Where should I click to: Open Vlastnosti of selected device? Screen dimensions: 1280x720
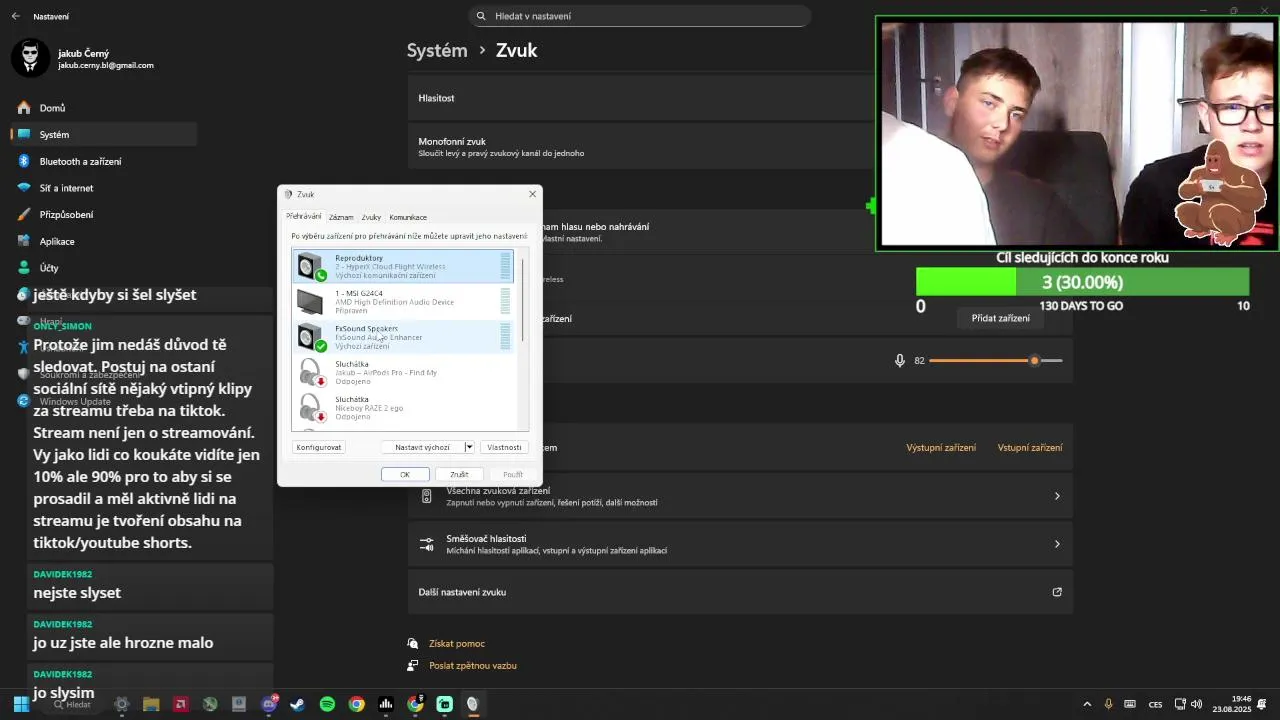point(504,447)
